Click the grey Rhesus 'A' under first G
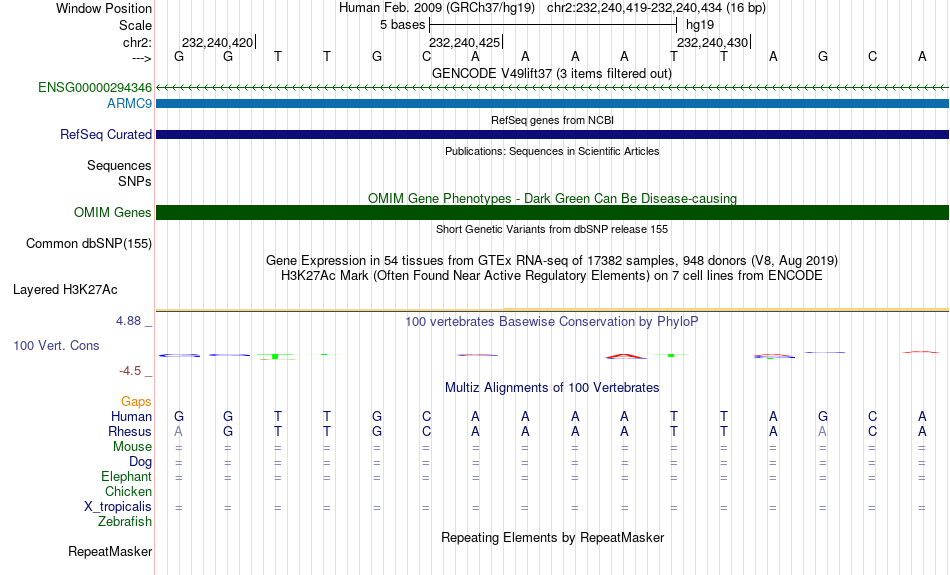The width and height of the screenshot is (950, 575). 178,431
